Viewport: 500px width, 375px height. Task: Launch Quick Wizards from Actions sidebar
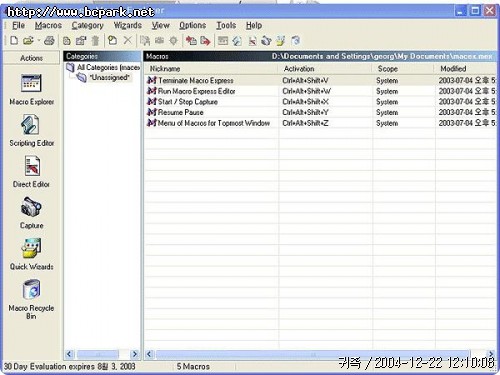click(31, 254)
